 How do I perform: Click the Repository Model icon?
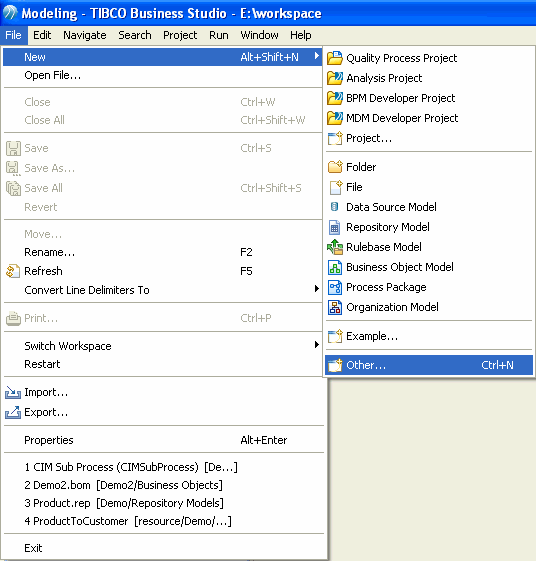click(x=335, y=227)
